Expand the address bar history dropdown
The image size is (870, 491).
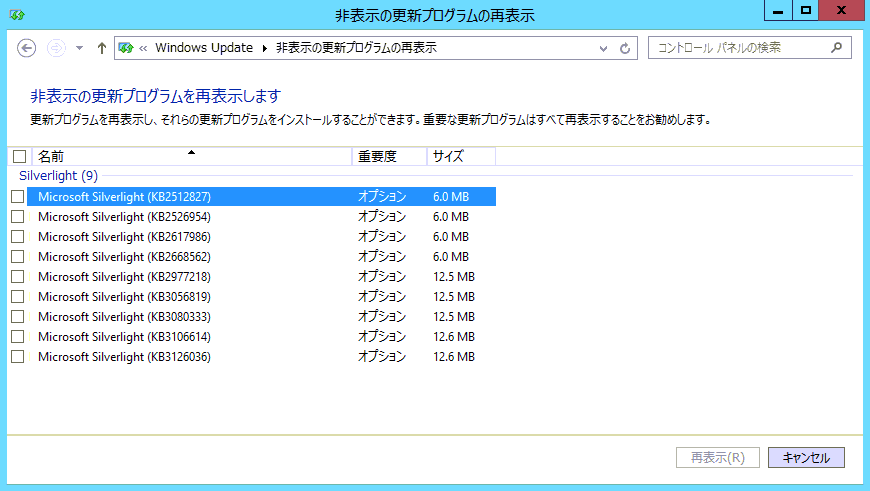click(603, 48)
